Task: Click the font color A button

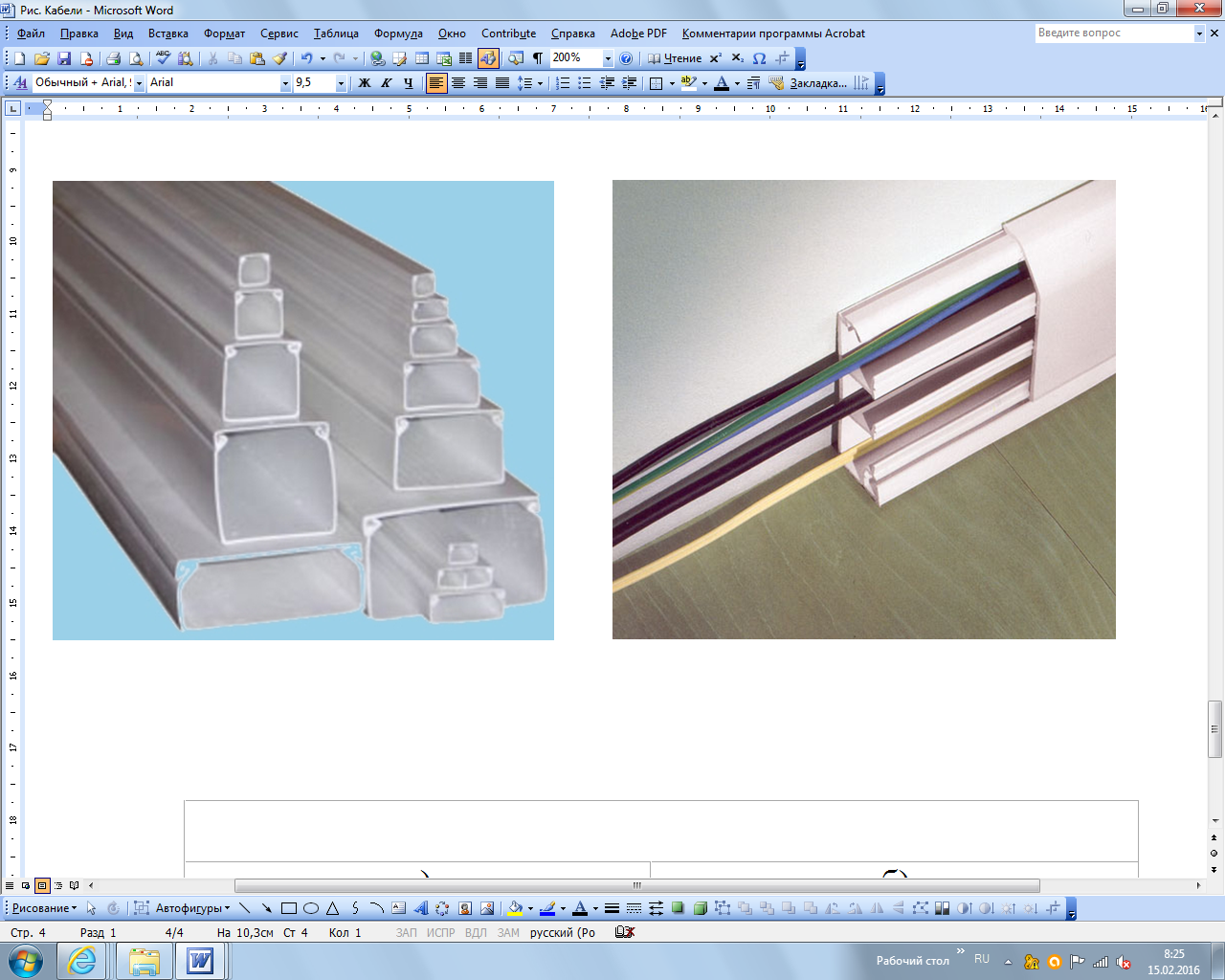Action: point(722,83)
